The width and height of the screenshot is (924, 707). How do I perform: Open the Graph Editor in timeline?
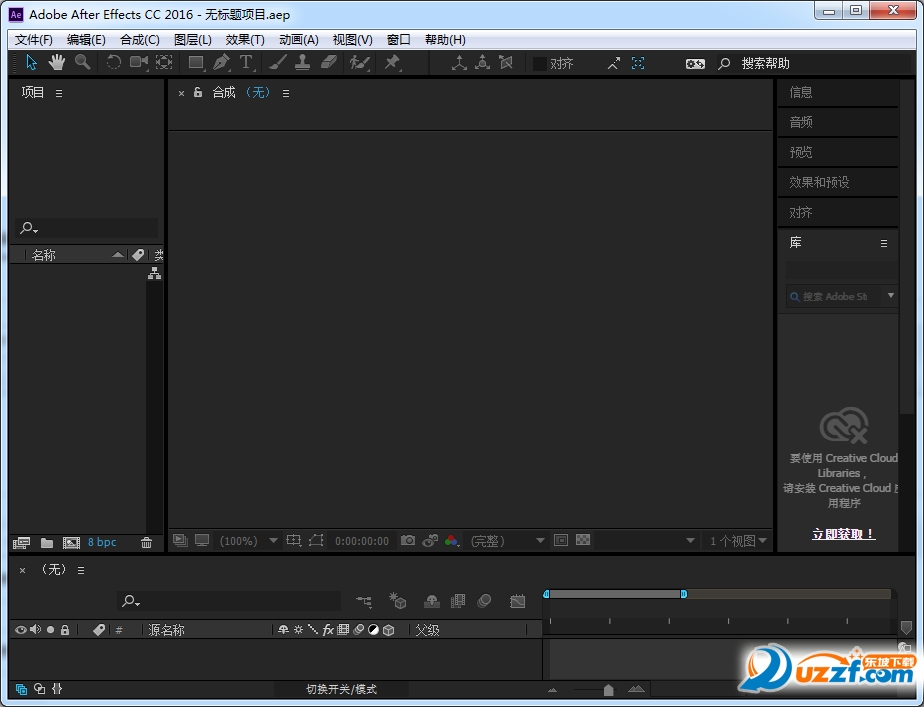[517, 601]
